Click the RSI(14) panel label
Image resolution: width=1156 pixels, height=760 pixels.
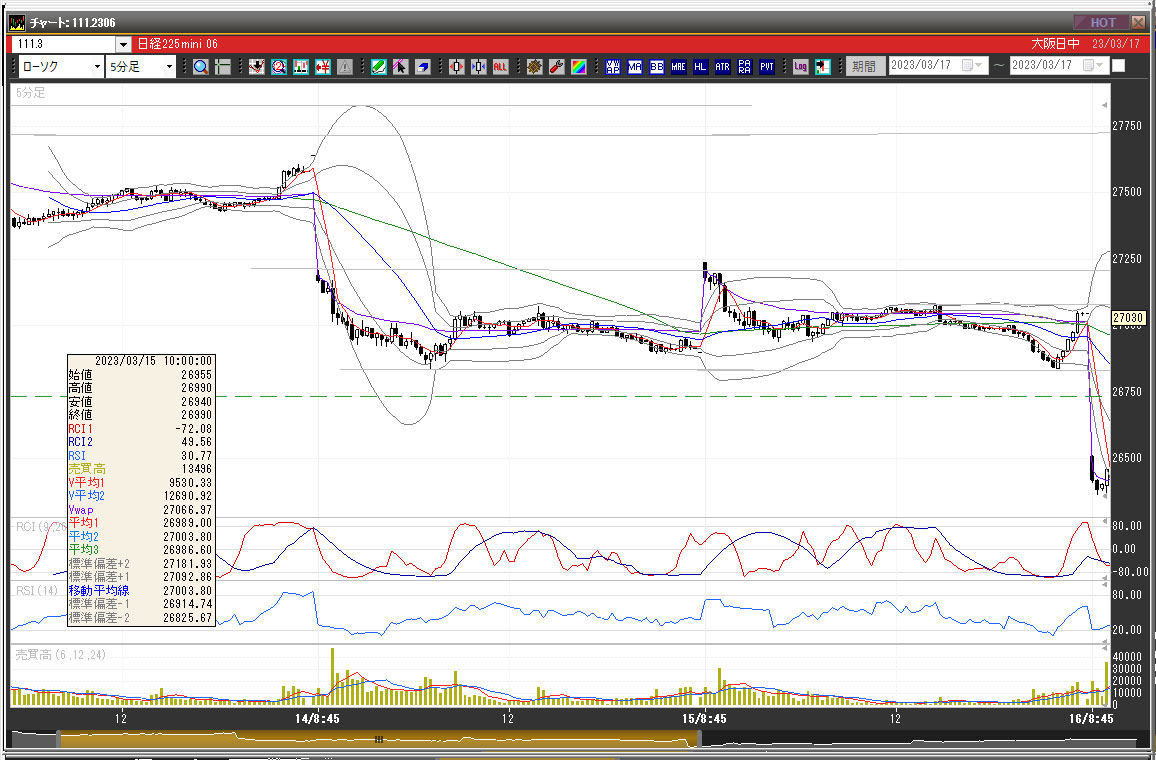click(37, 590)
